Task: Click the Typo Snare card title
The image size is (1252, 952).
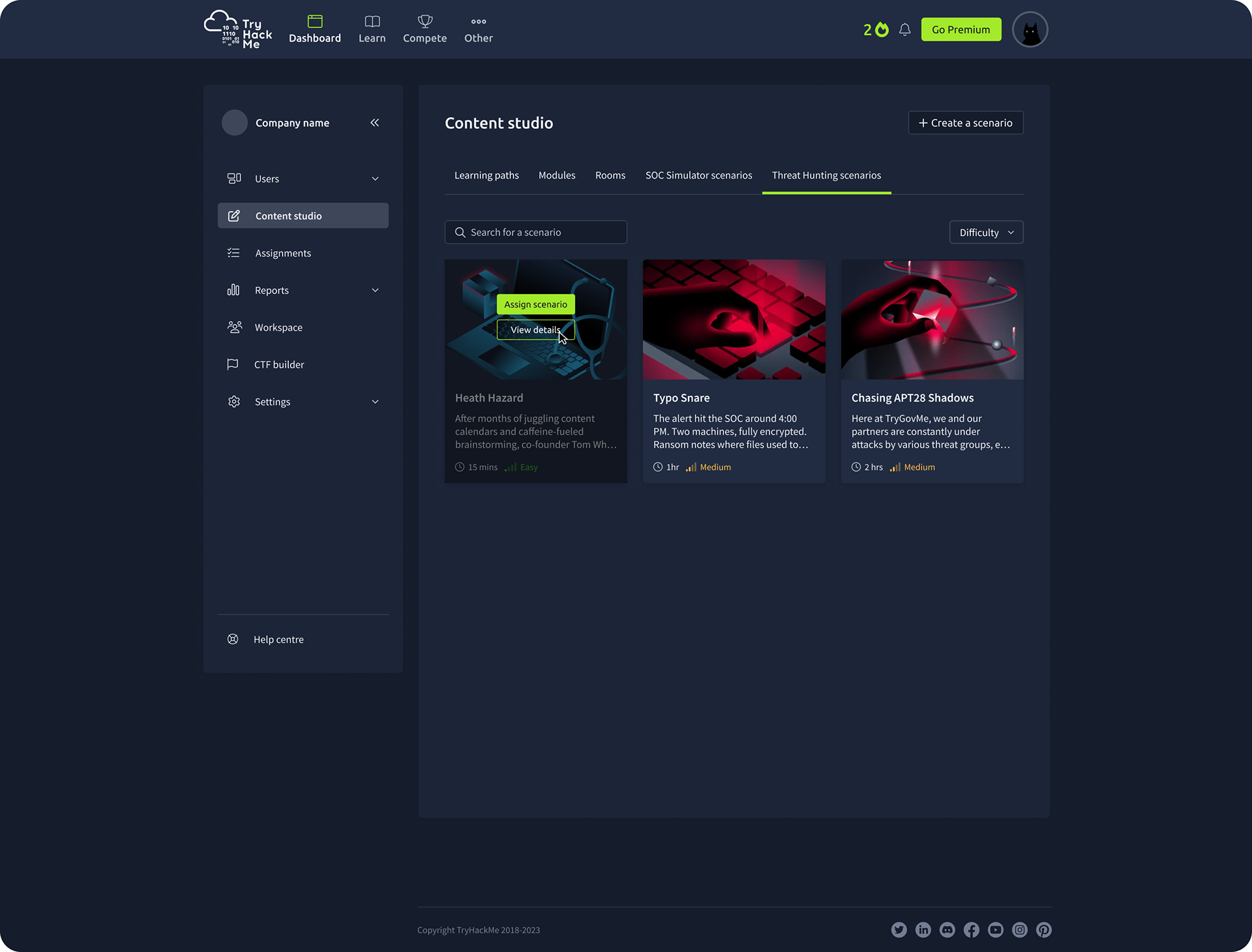Action: (681, 398)
